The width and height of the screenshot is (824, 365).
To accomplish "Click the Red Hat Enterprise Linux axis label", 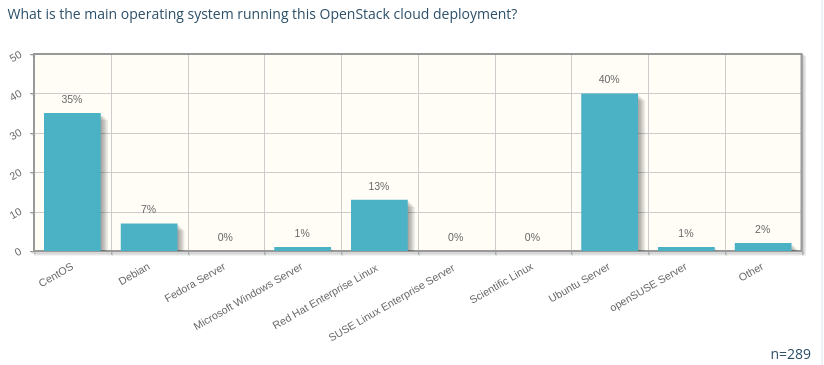I will coord(326,296).
